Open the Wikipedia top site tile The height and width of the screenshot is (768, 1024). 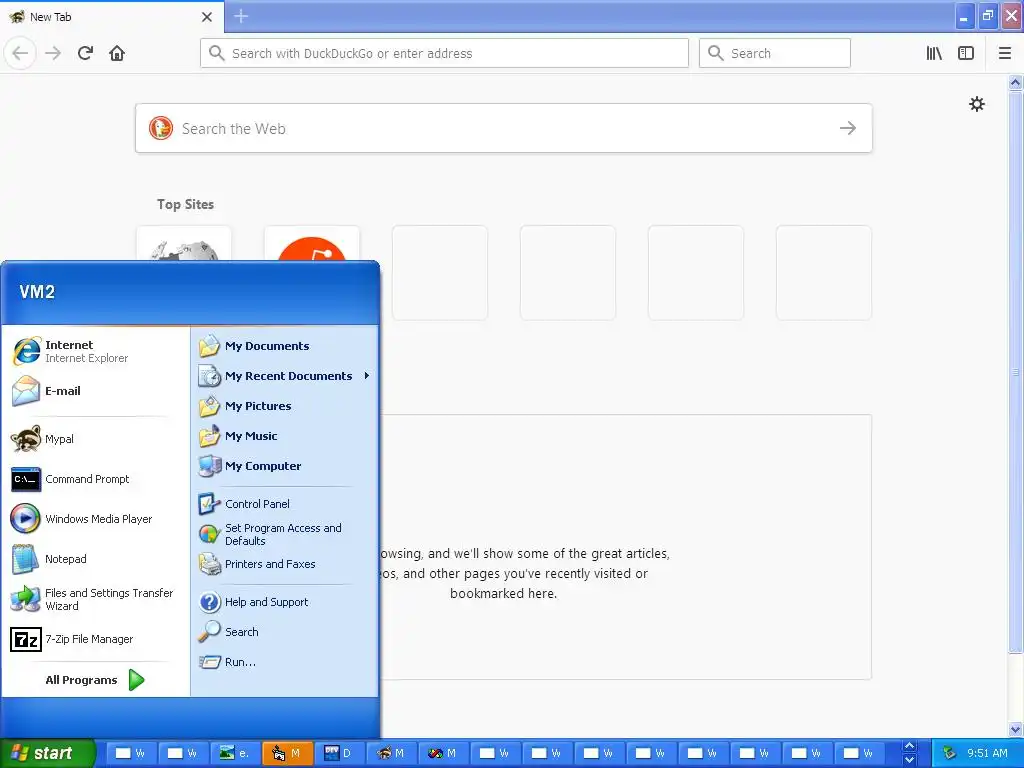(x=184, y=244)
